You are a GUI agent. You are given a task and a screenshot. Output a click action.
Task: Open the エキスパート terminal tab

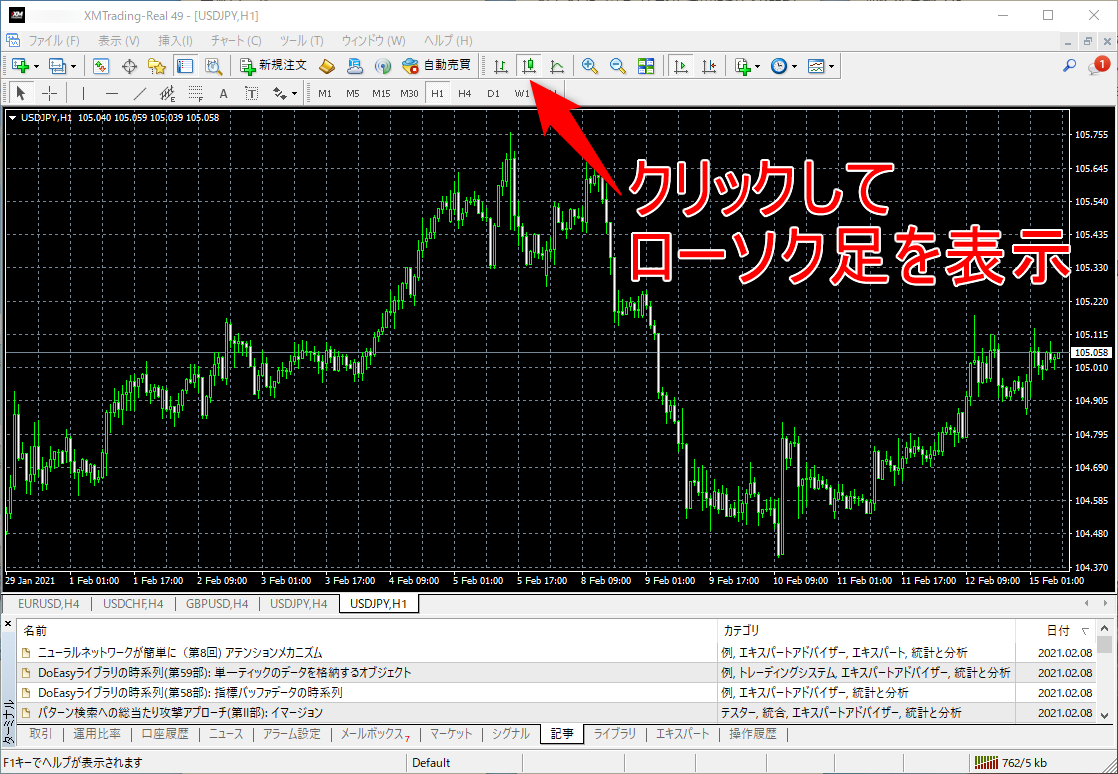click(x=683, y=733)
